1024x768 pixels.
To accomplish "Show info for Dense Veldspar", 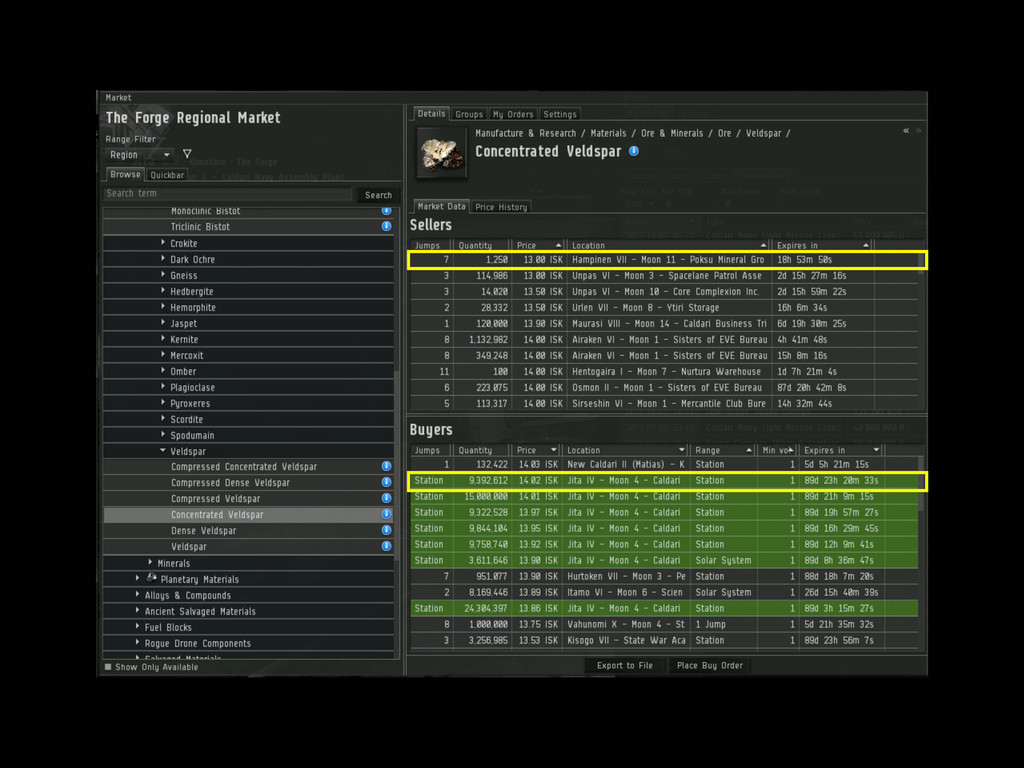I will [387, 530].
